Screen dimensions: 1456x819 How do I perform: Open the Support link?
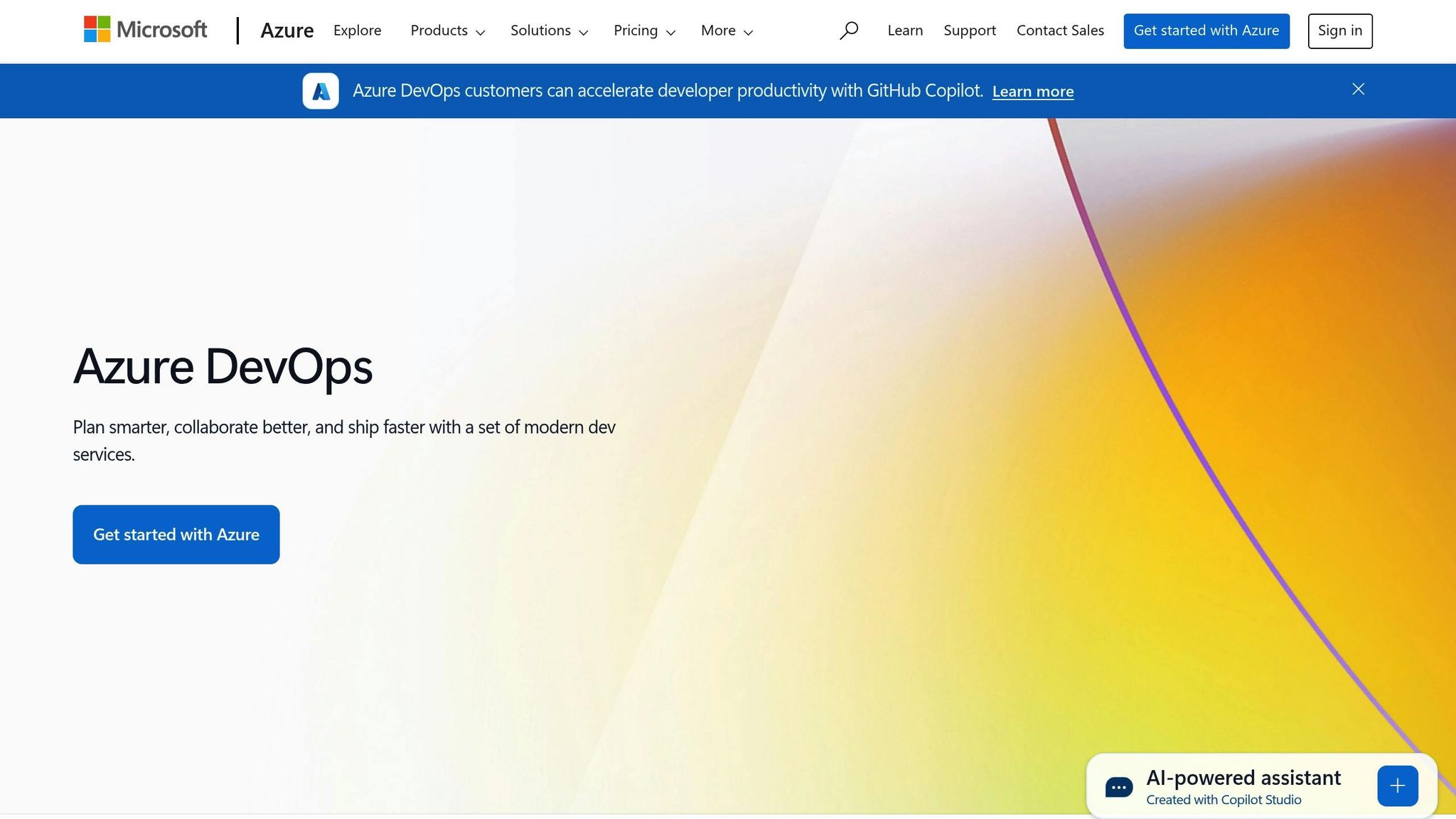[970, 31]
